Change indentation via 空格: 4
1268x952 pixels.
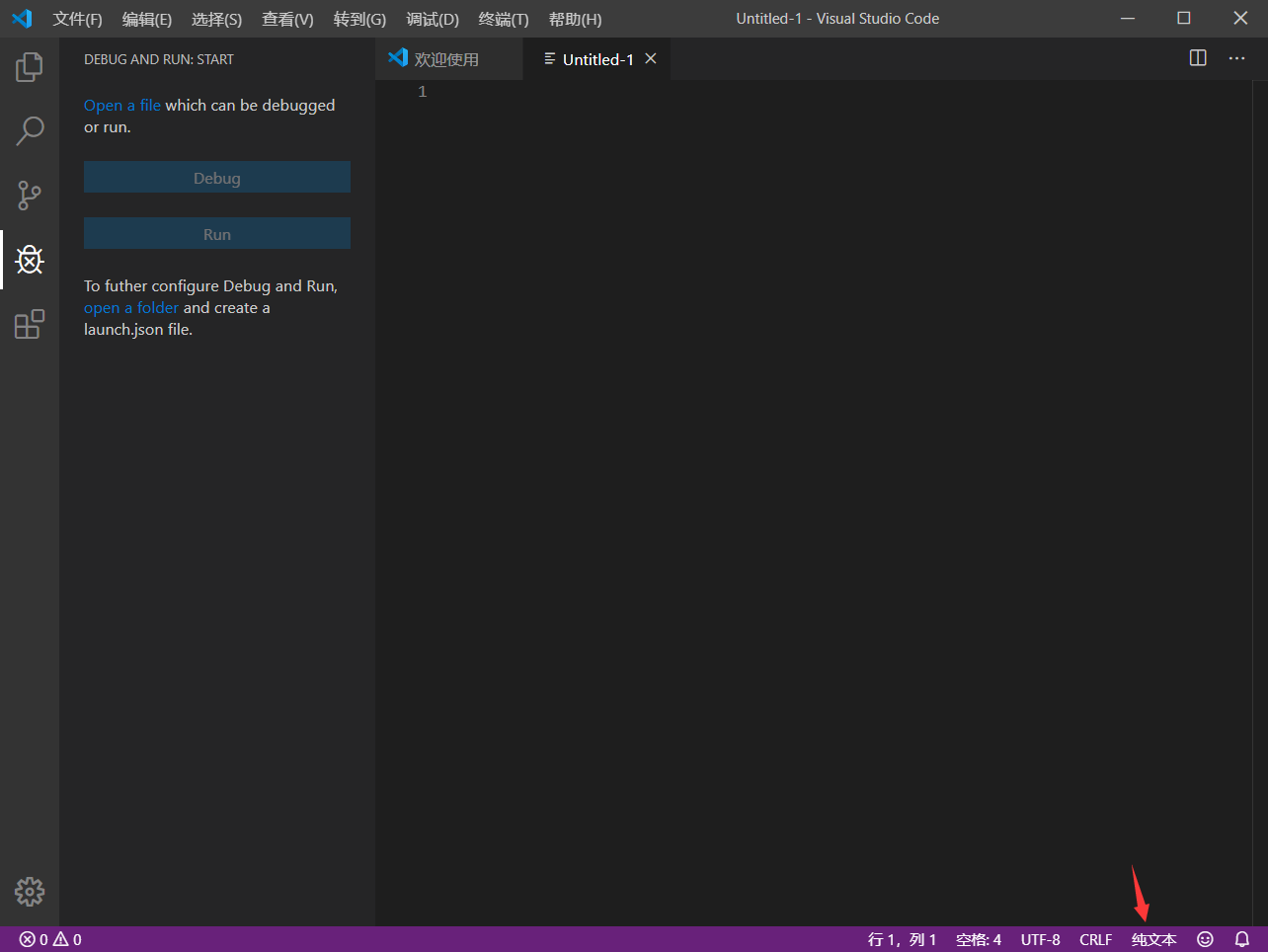coord(979,939)
